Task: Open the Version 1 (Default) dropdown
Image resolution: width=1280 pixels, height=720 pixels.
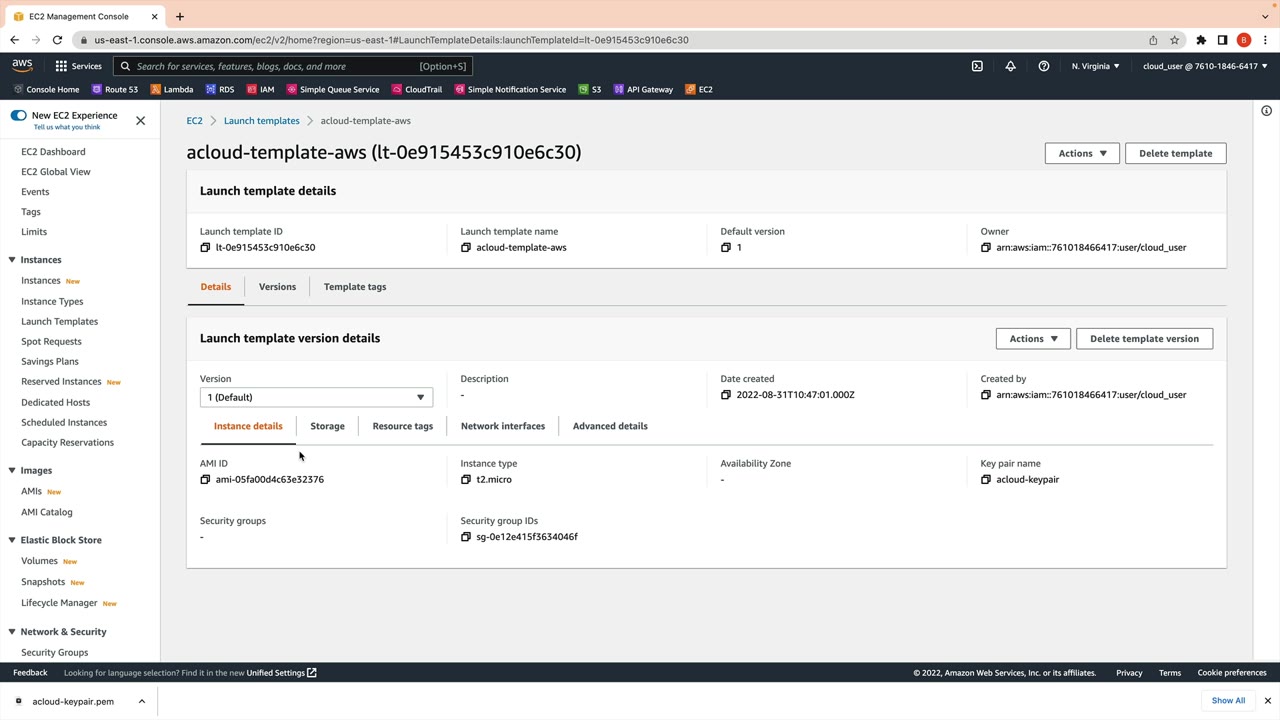Action: [316, 398]
